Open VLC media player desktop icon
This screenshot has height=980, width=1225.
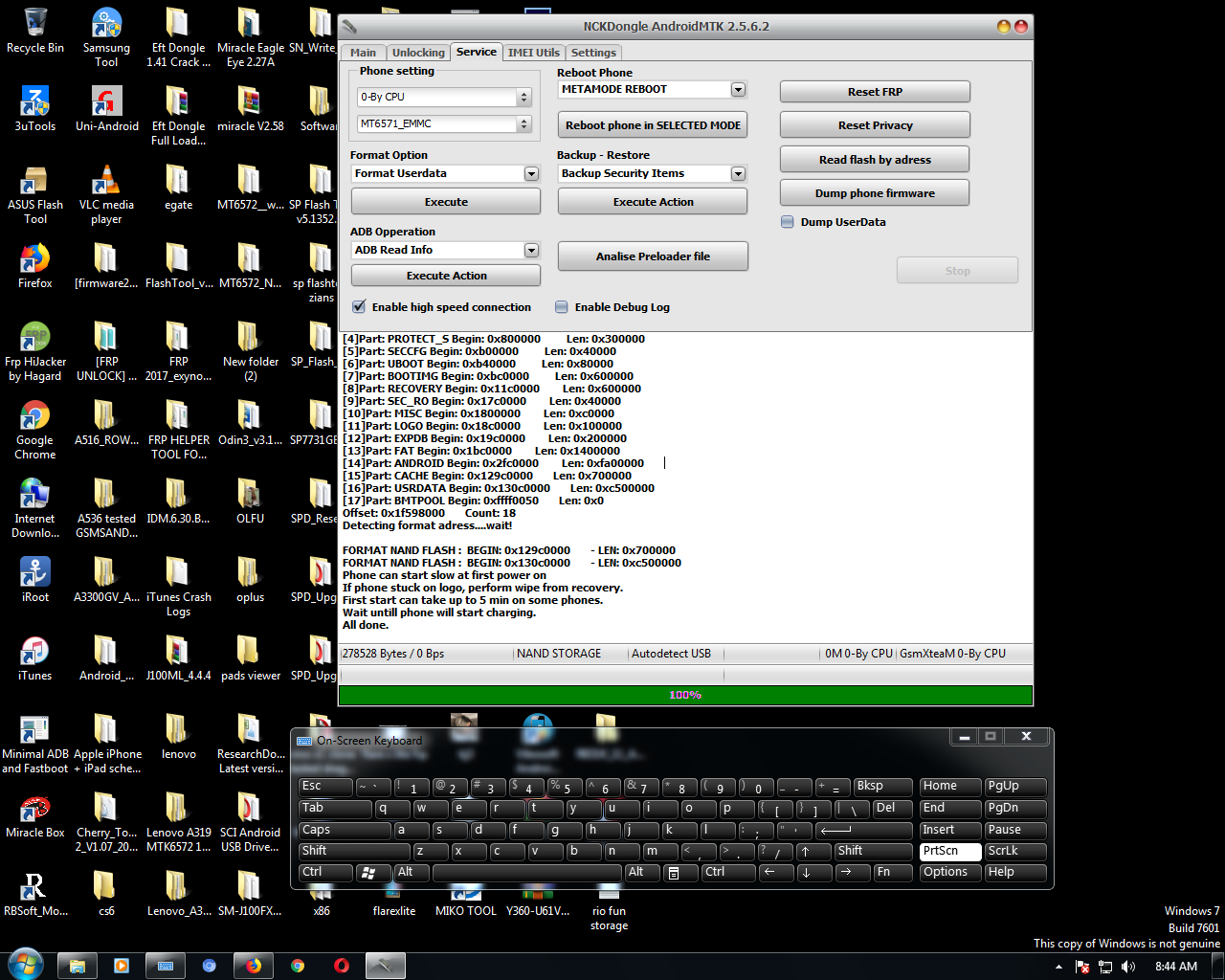pos(106,194)
